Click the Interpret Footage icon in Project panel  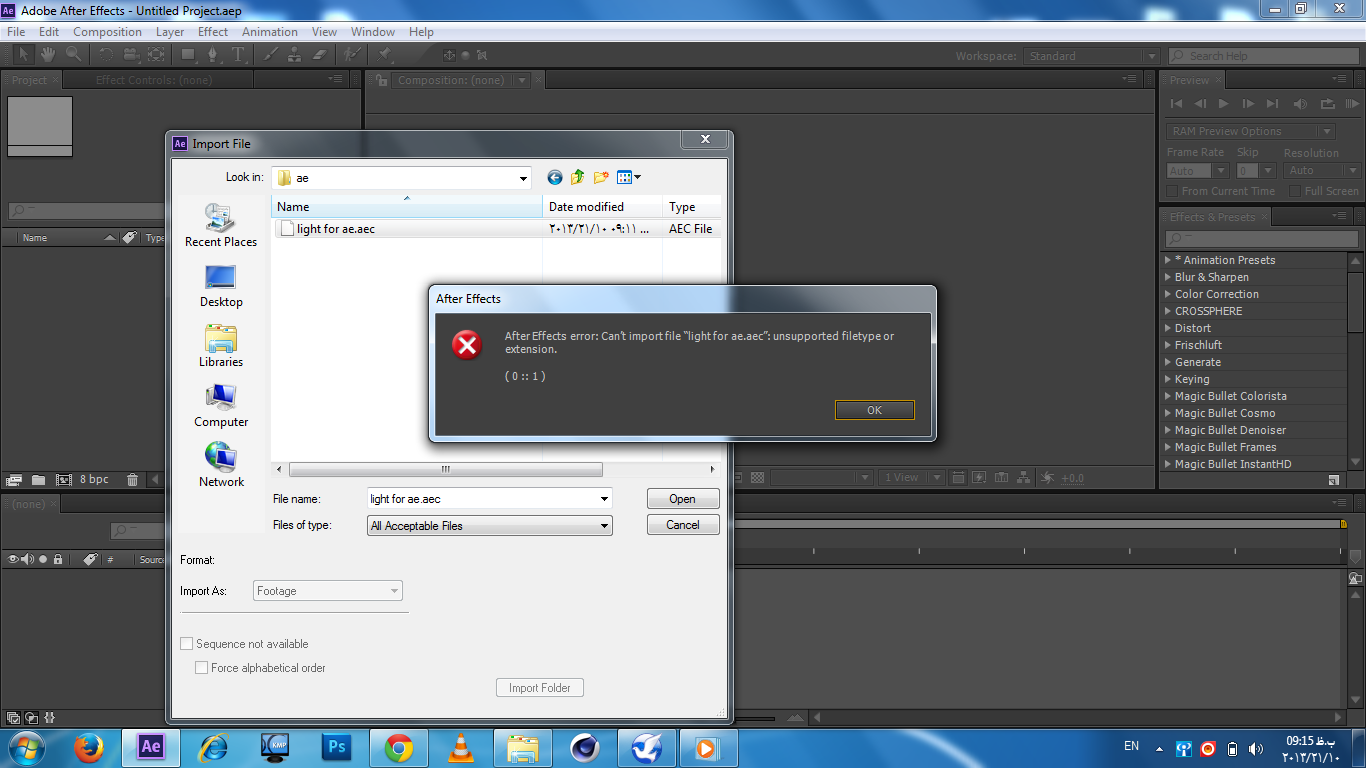pyautogui.click(x=14, y=480)
